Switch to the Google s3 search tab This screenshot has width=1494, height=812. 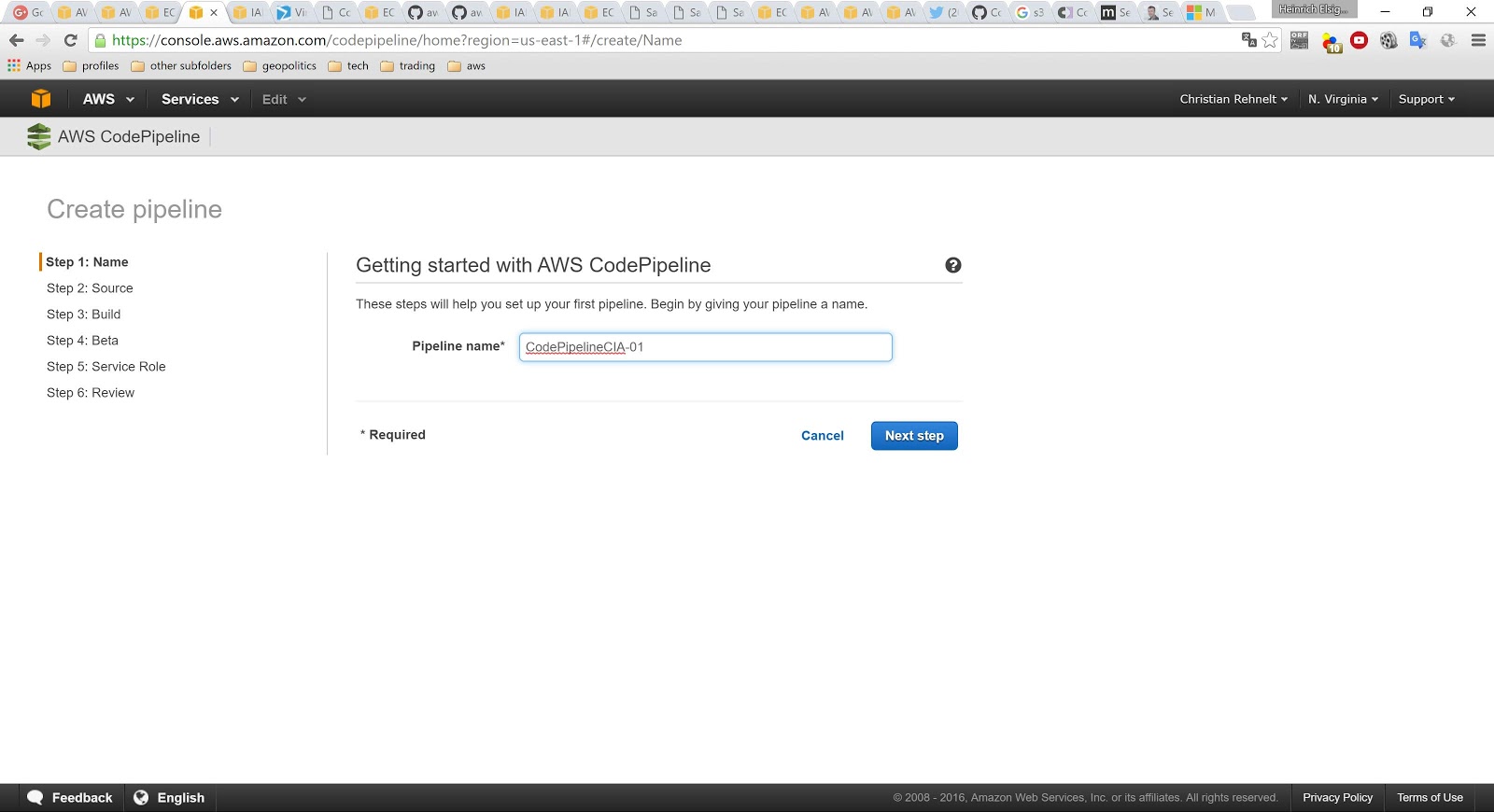point(1030,12)
